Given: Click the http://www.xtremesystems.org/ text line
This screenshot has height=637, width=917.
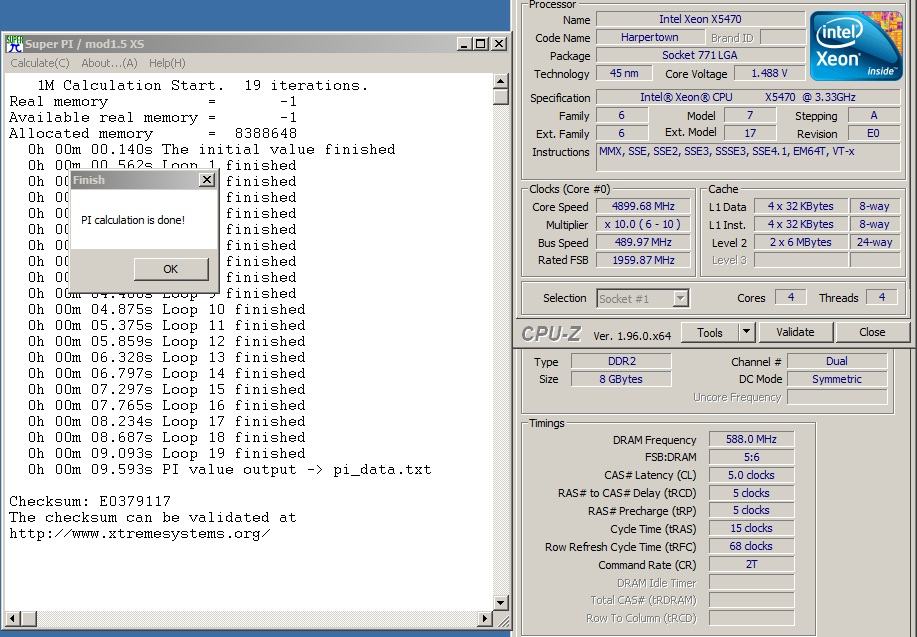Looking at the screenshot, I should click(x=140, y=534).
